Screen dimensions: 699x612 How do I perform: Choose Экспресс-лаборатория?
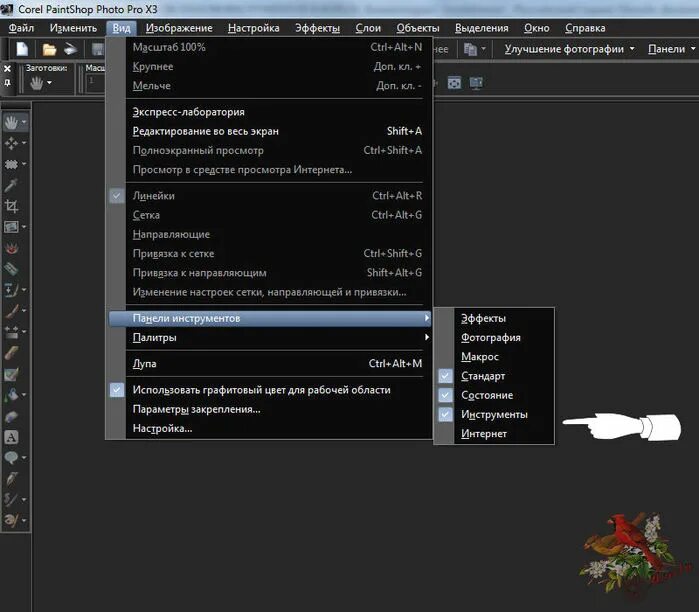click(x=270, y=112)
